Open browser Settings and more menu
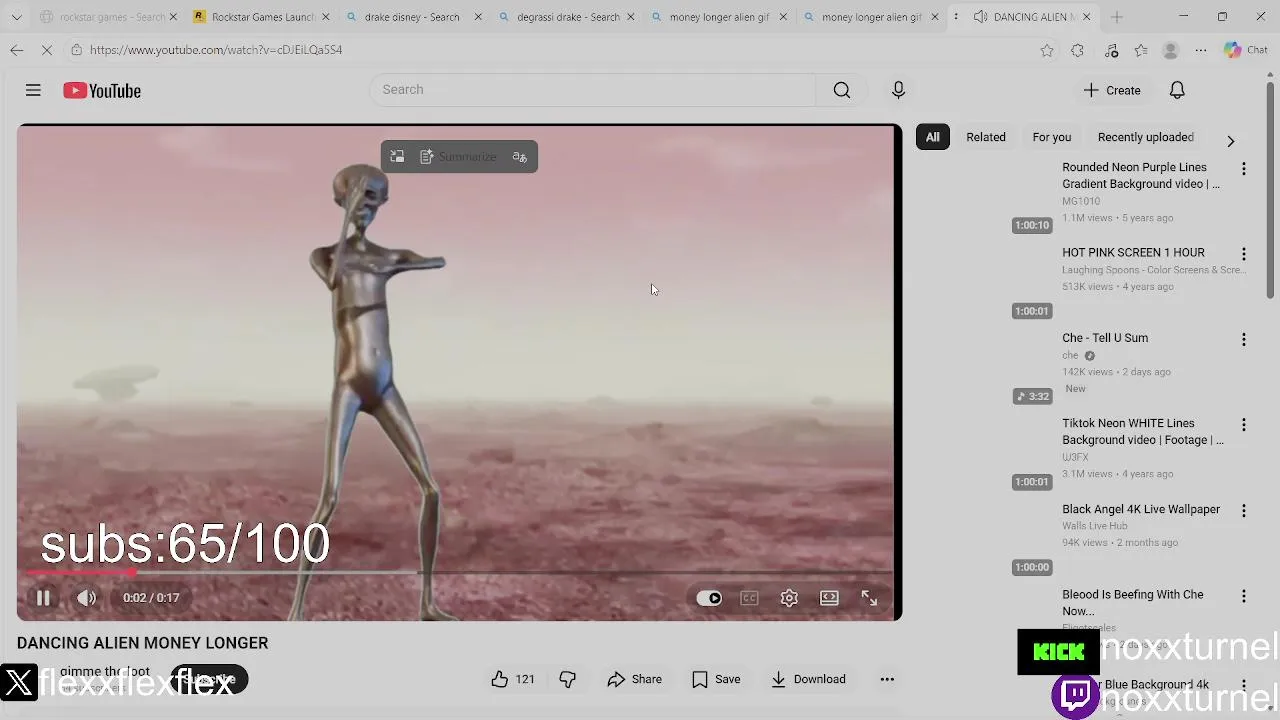1280x720 pixels. (1201, 50)
